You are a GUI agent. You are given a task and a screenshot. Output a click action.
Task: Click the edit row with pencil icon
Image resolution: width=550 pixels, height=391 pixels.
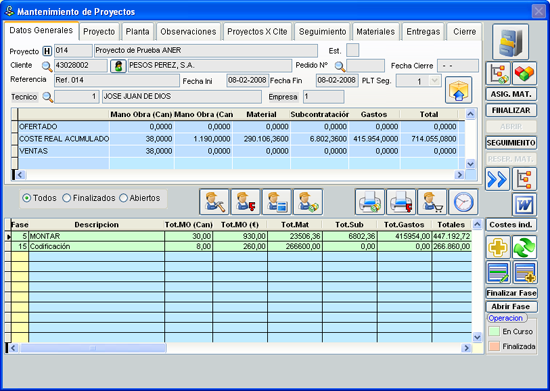pyautogui.click(x=498, y=272)
